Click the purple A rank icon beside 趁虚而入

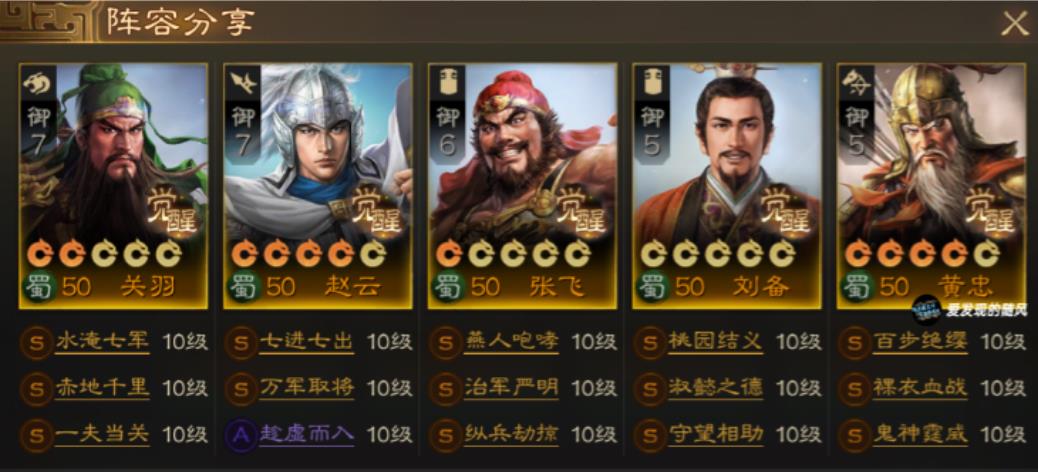(x=241, y=435)
